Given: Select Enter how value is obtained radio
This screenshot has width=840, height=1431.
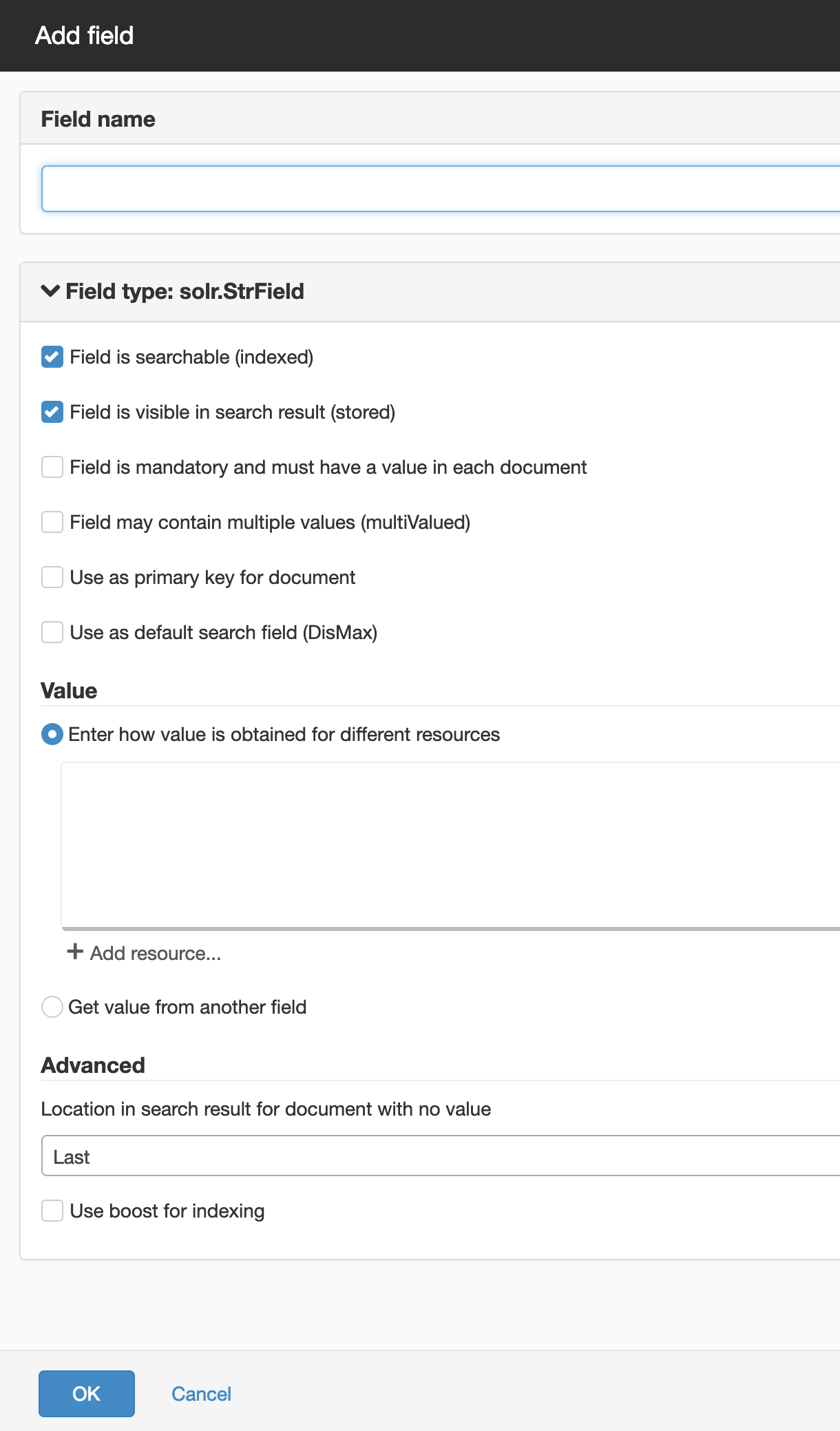Looking at the screenshot, I should point(52,734).
